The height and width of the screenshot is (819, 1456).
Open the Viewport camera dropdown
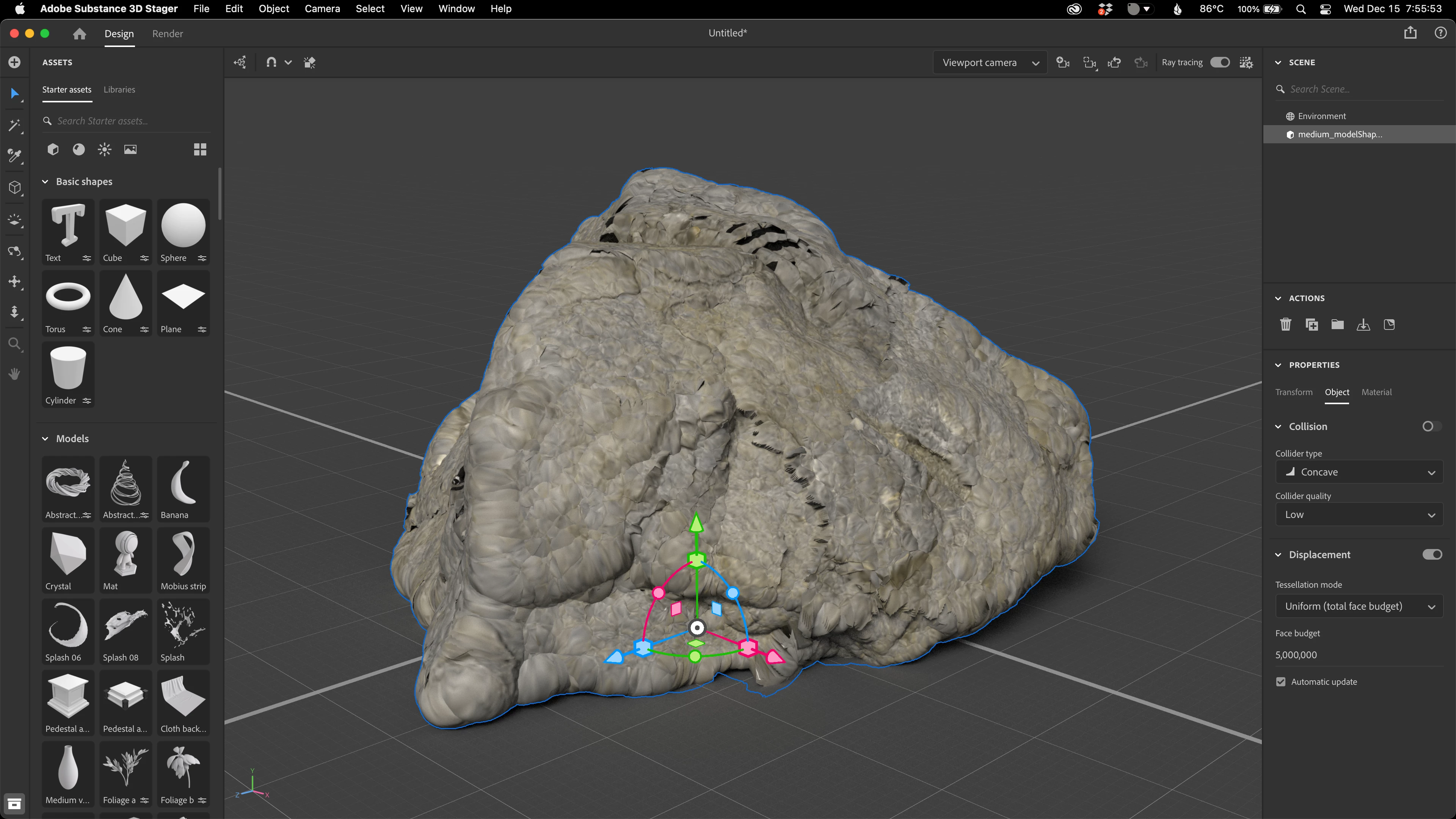[990, 62]
